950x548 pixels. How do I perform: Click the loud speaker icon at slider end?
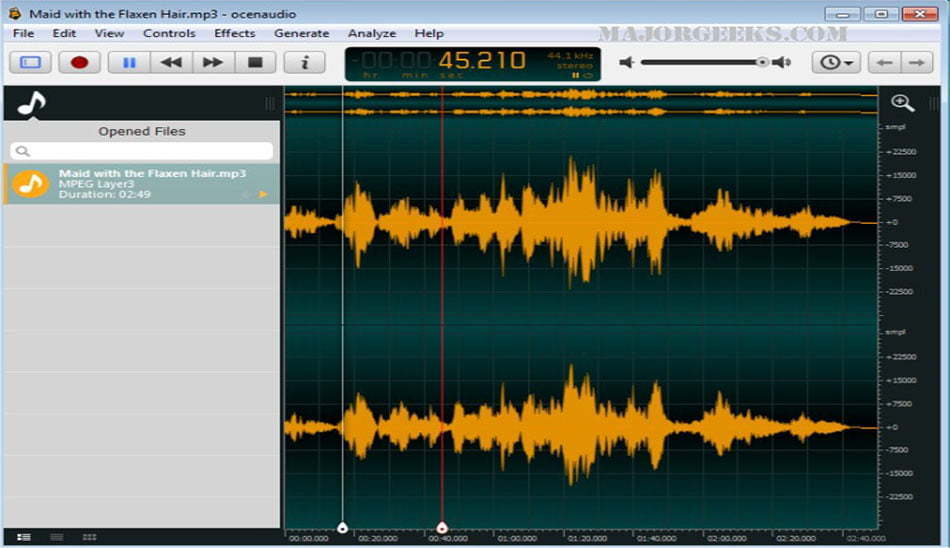(782, 62)
